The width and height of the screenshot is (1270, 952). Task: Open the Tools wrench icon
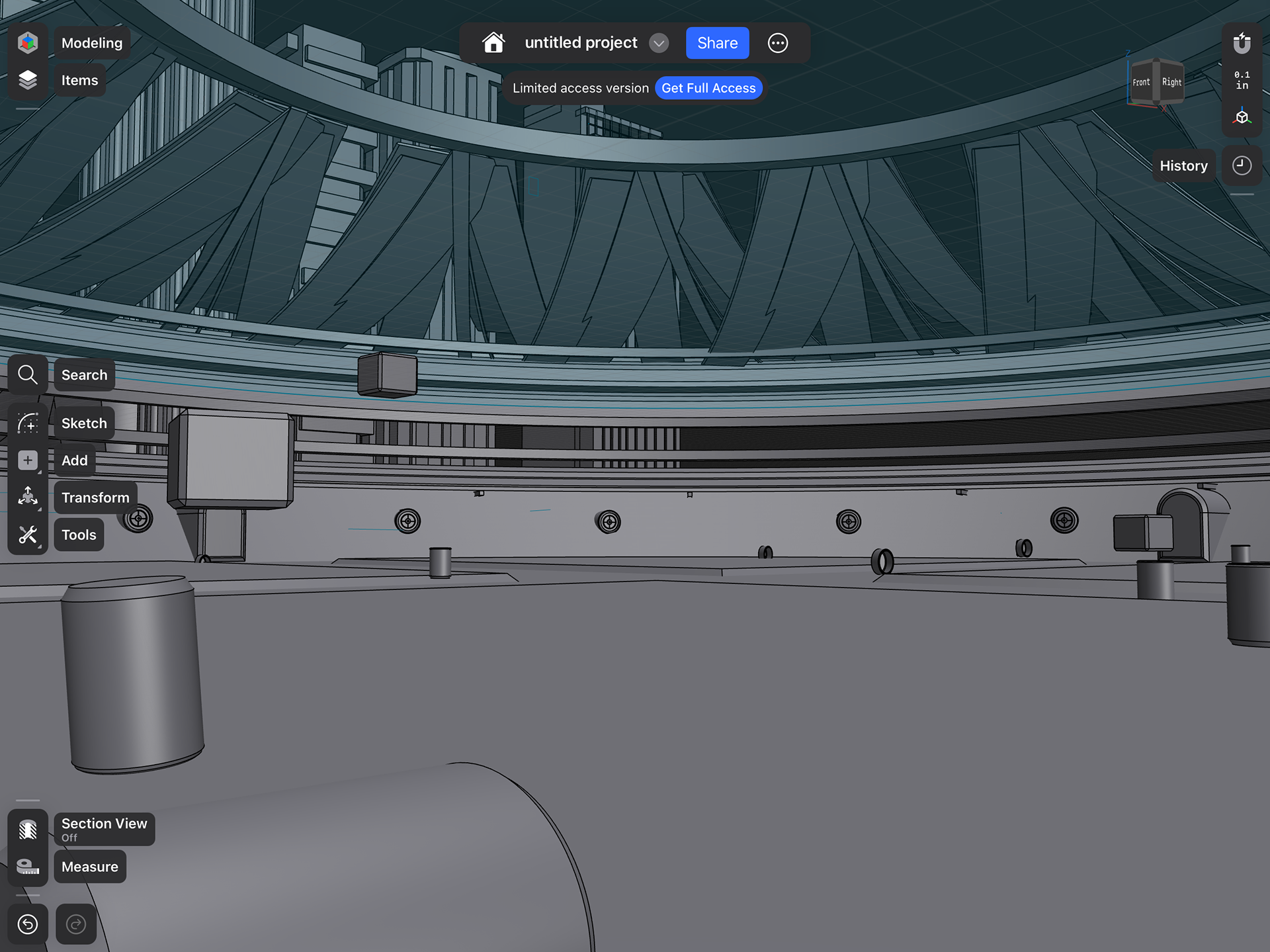[x=28, y=535]
